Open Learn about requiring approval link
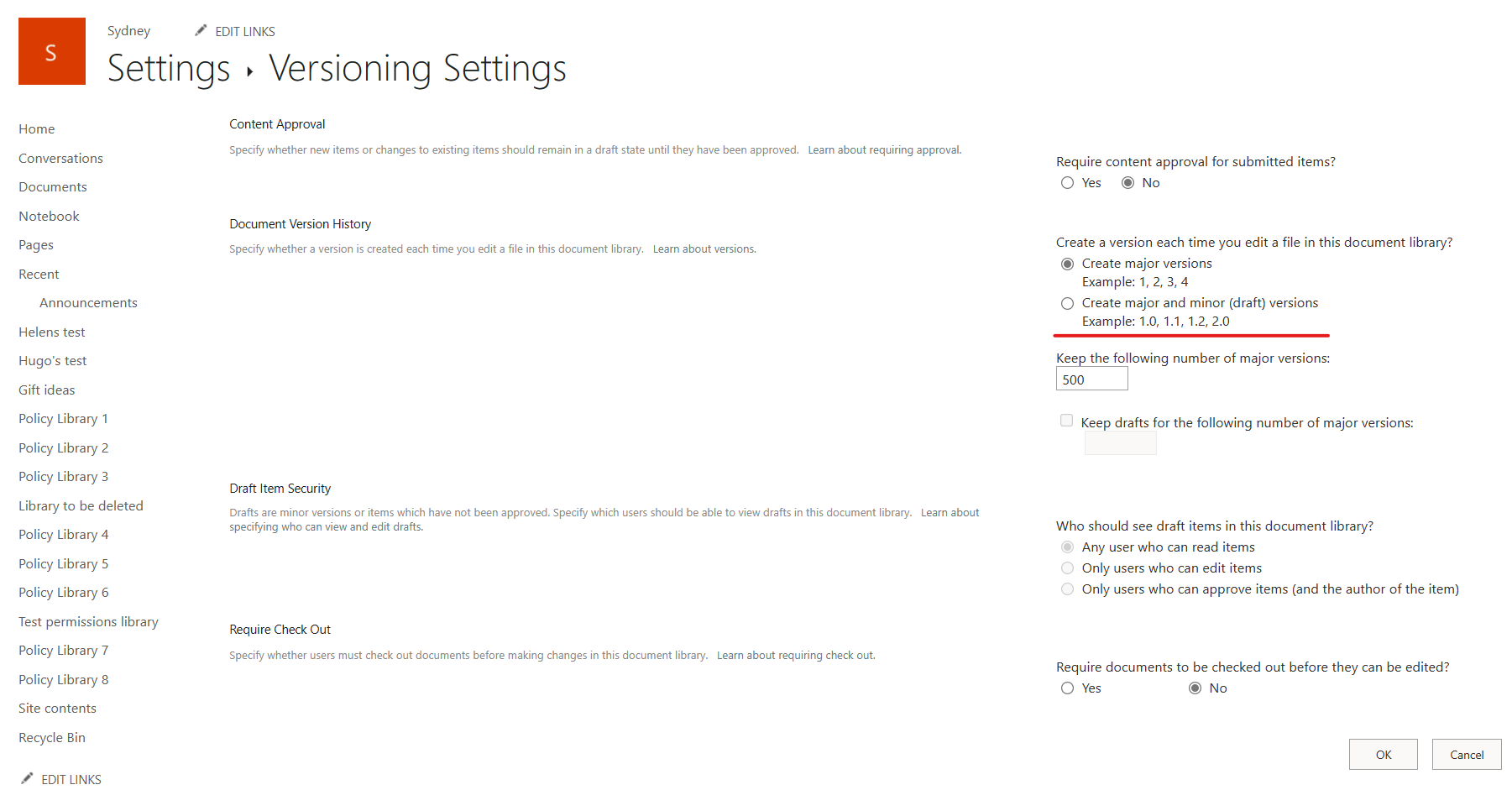This screenshot has width=1512, height=790. pos(883,149)
